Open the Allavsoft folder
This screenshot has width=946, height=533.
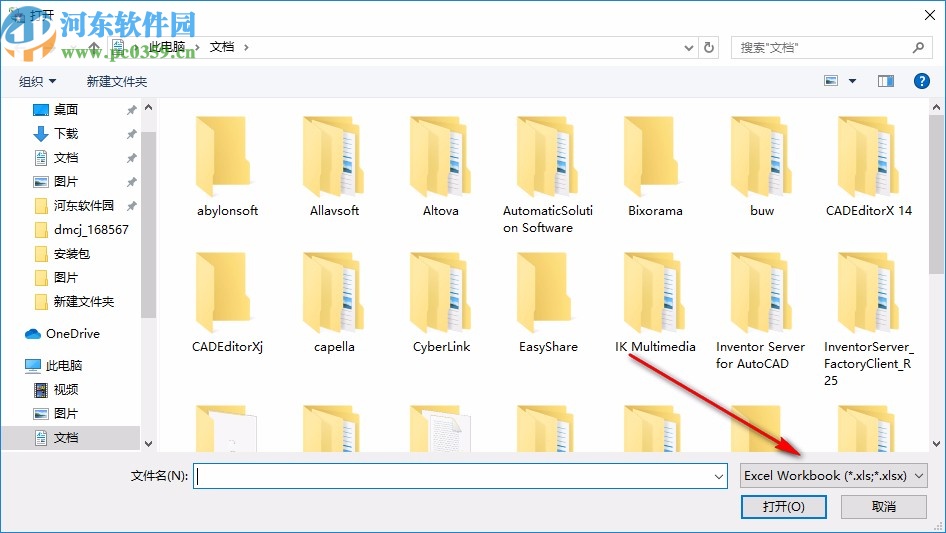(334, 166)
